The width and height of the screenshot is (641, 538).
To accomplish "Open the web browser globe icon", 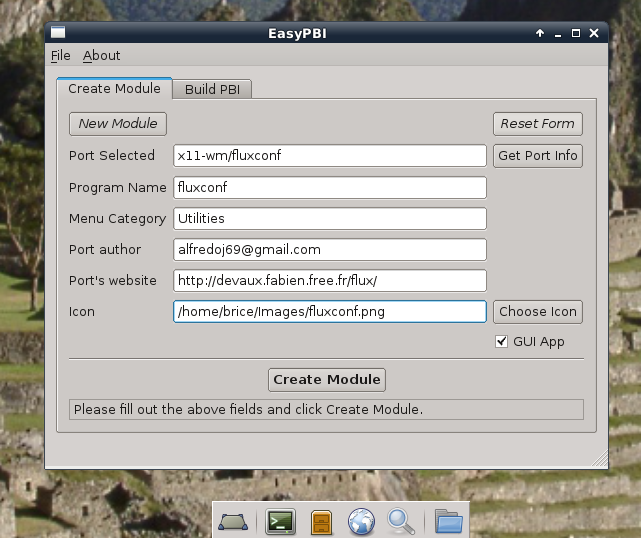I will (x=361, y=521).
